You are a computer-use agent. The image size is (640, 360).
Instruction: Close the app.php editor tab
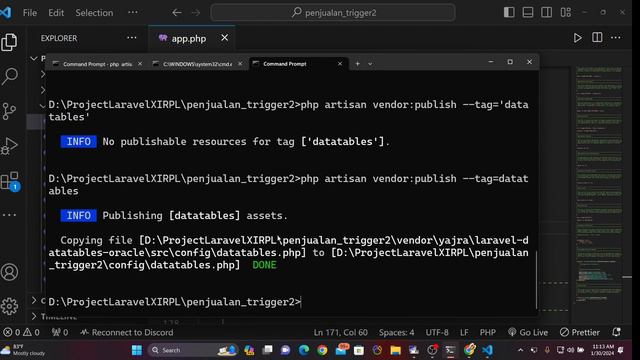(x=224, y=38)
